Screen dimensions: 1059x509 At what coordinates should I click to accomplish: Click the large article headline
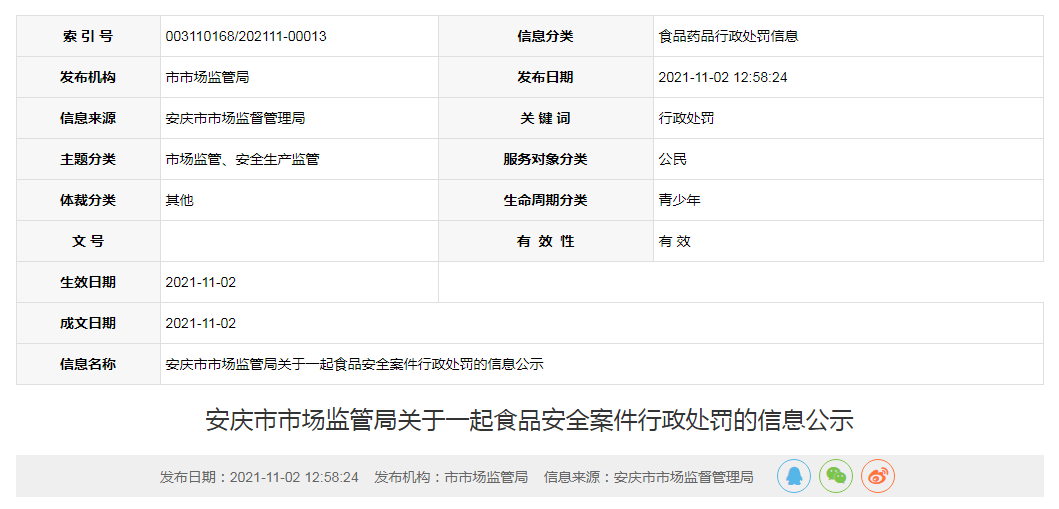point(530,420)
